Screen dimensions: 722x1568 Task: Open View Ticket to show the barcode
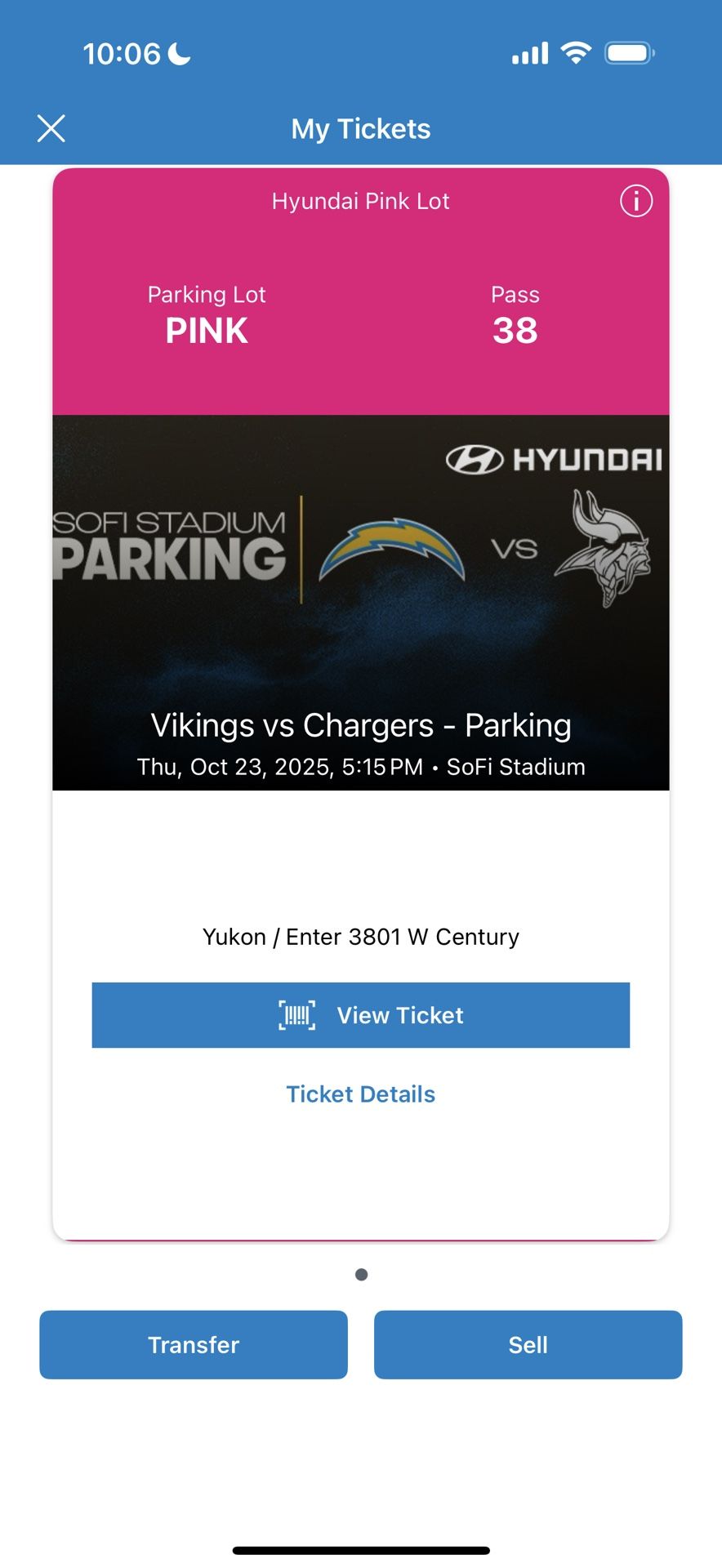click(361, 1015)
